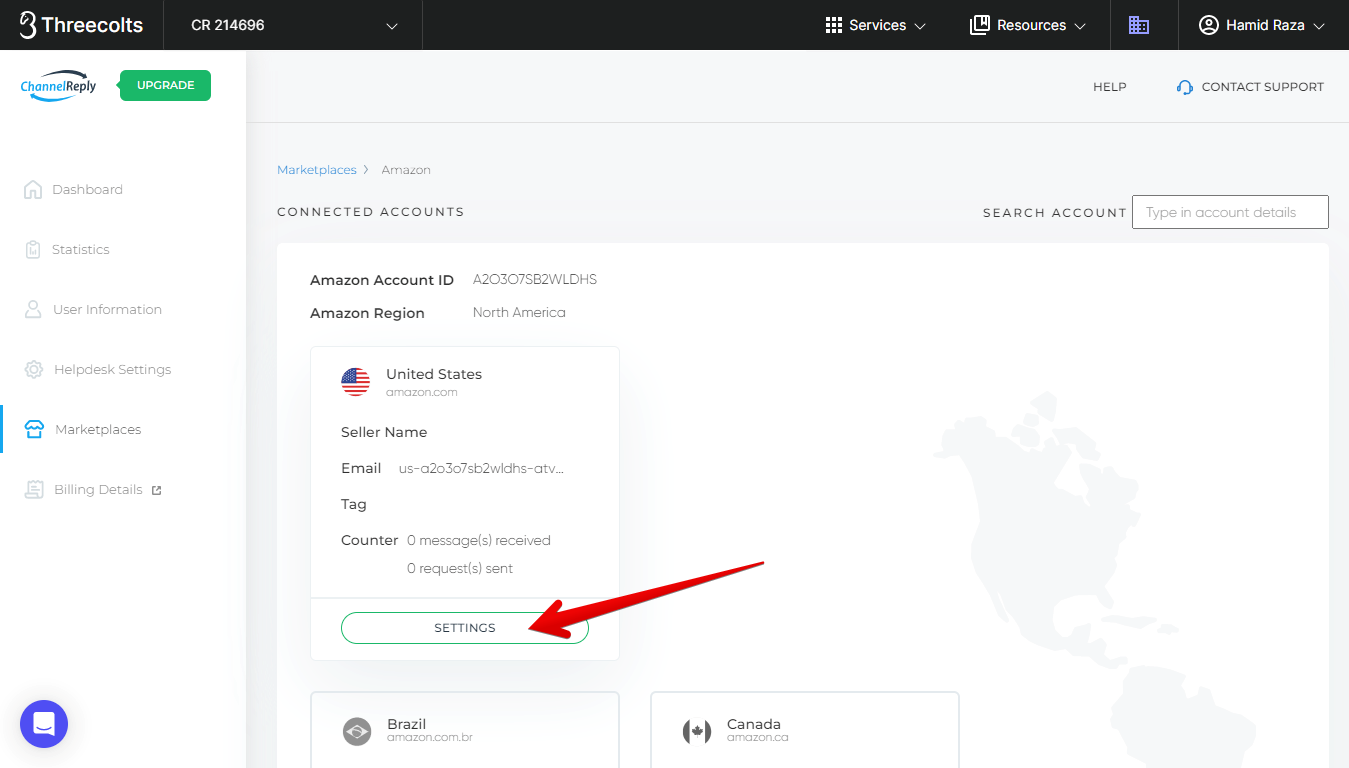The image size is (1349, 768).
Task: Click the amazon.com text under United States
Action: point(422,392)
